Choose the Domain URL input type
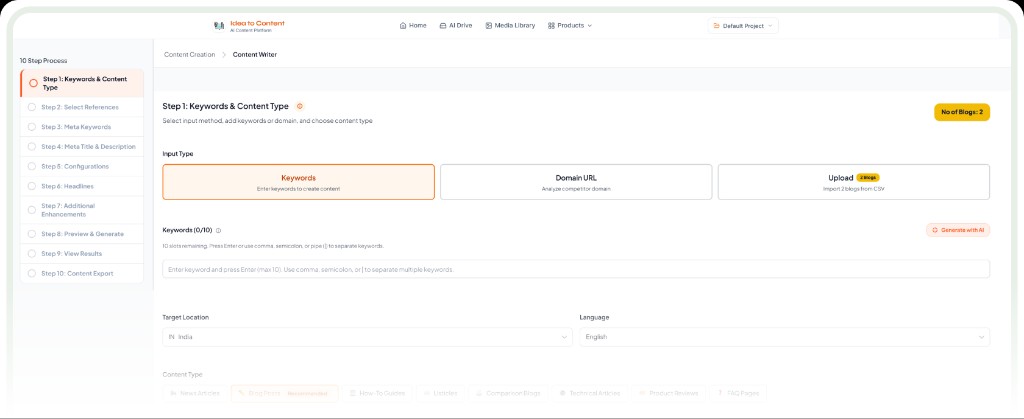 point(576,182)
